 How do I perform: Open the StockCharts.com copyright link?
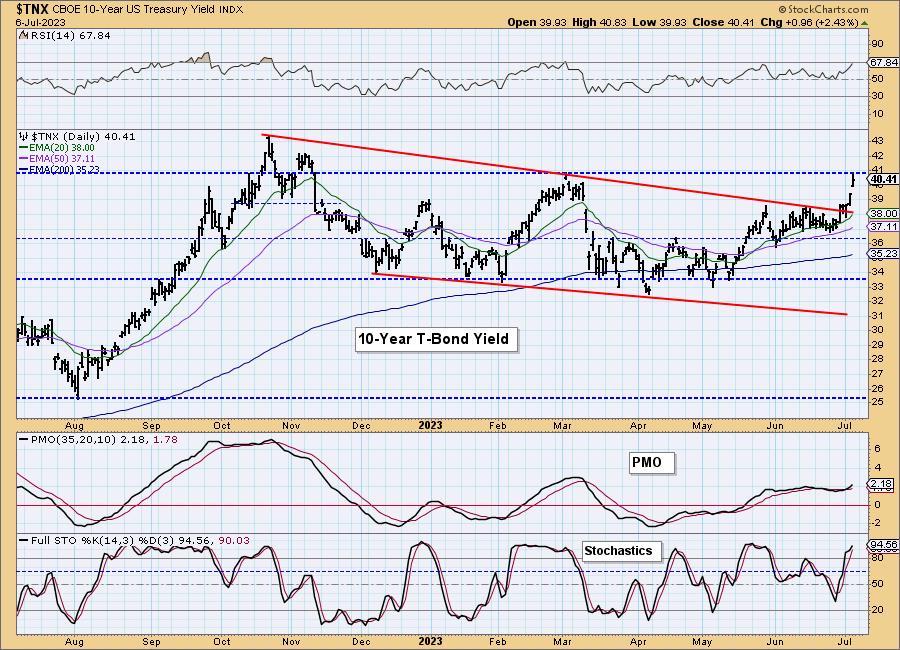click(x=824, y=9)
